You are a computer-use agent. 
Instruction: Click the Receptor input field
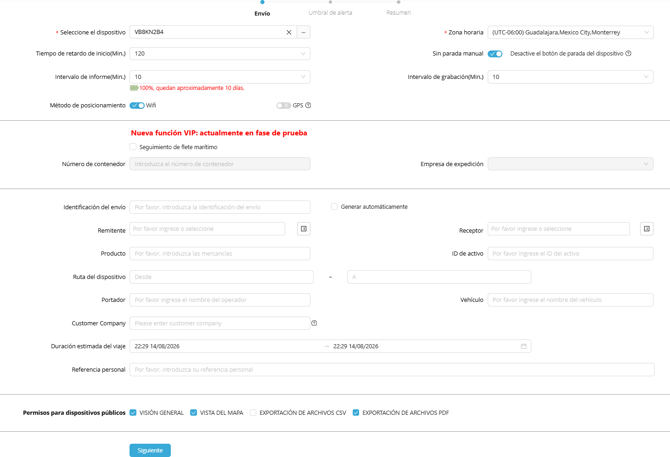(x=558, y=229)
